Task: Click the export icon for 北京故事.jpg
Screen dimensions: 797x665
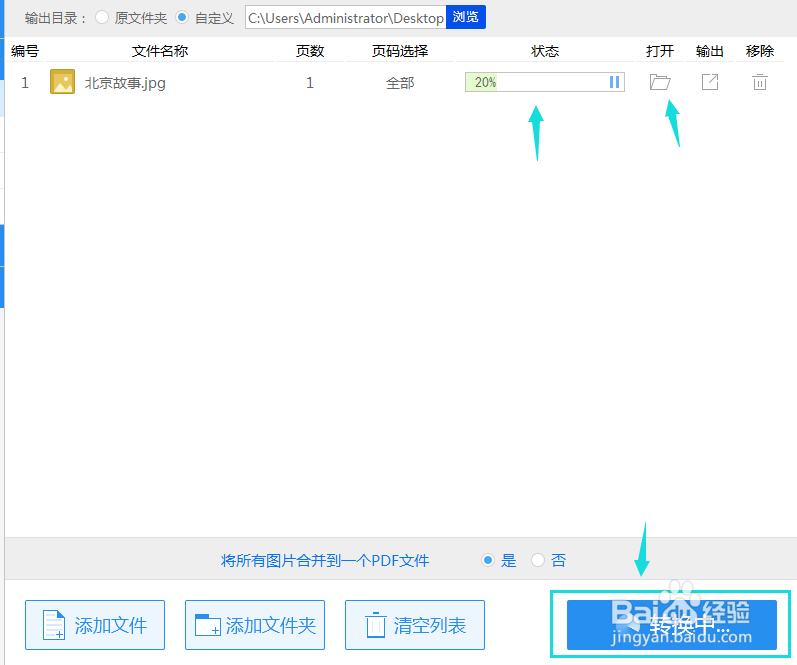Action: click(x=710, y=82)
